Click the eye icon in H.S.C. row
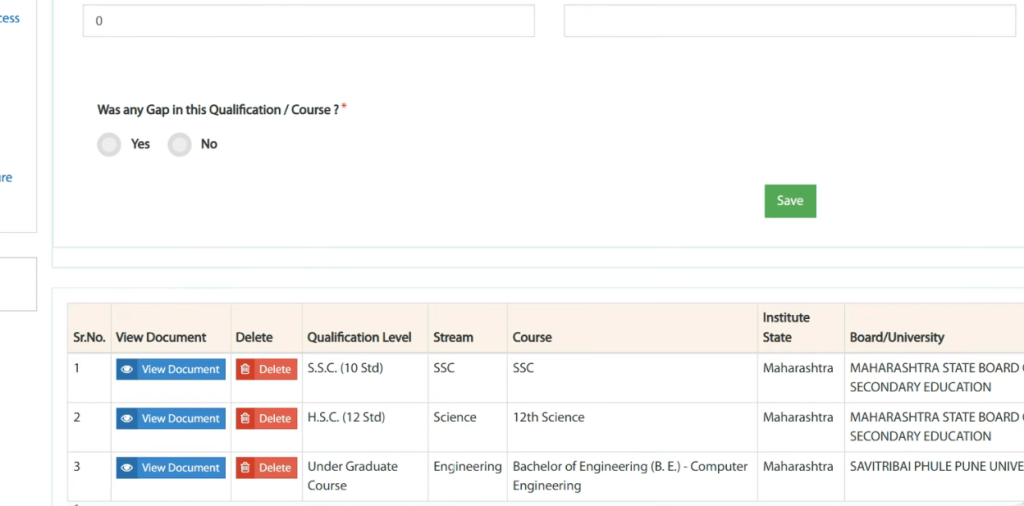The width and height of the screenshot is (1024, 506). click(x=127, y=419)
